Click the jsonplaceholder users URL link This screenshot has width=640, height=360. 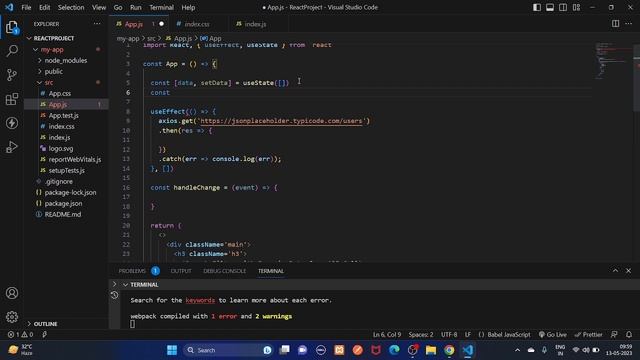(281, 121)
